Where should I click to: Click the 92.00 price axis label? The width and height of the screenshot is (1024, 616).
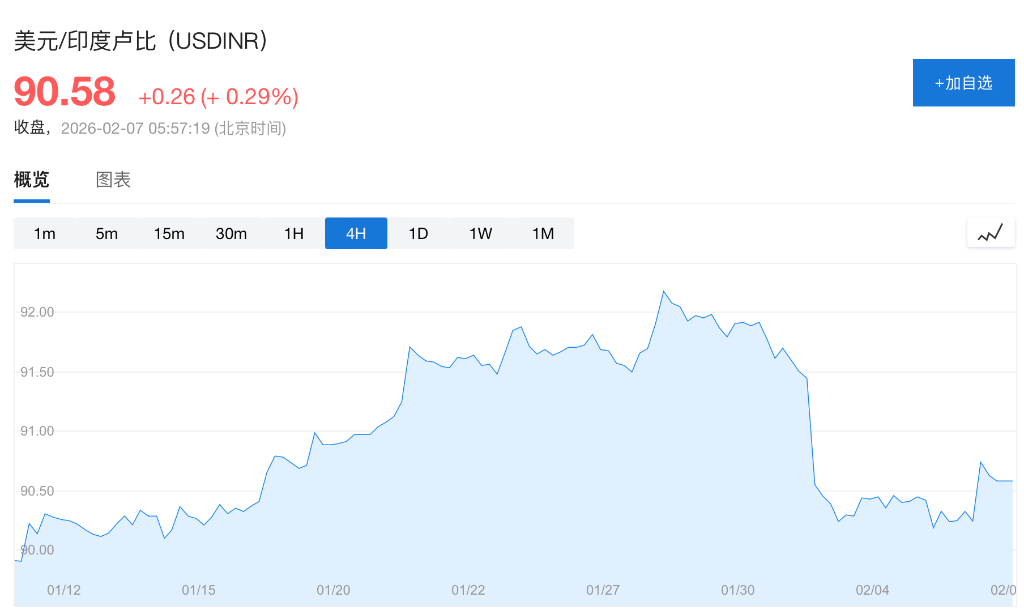[x=33, y=311]
